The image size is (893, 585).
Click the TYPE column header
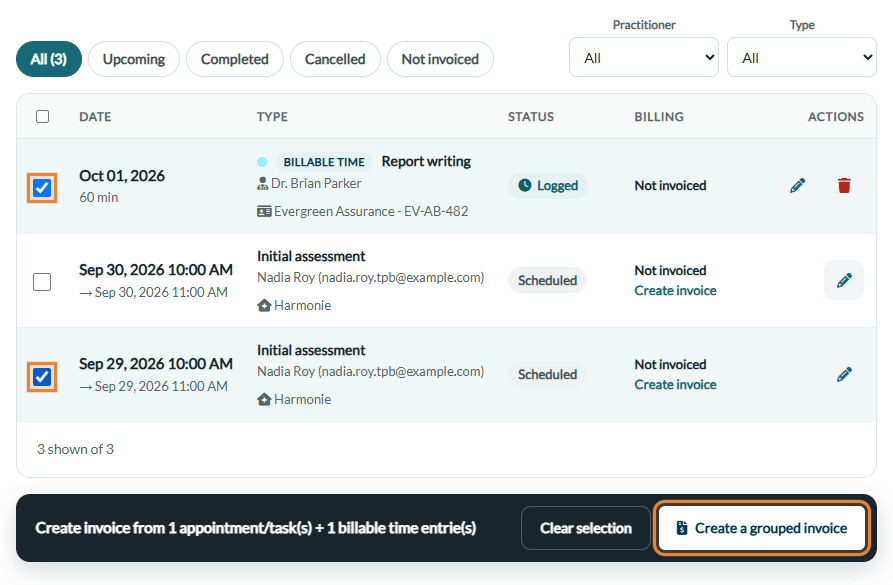coord(272,116)
